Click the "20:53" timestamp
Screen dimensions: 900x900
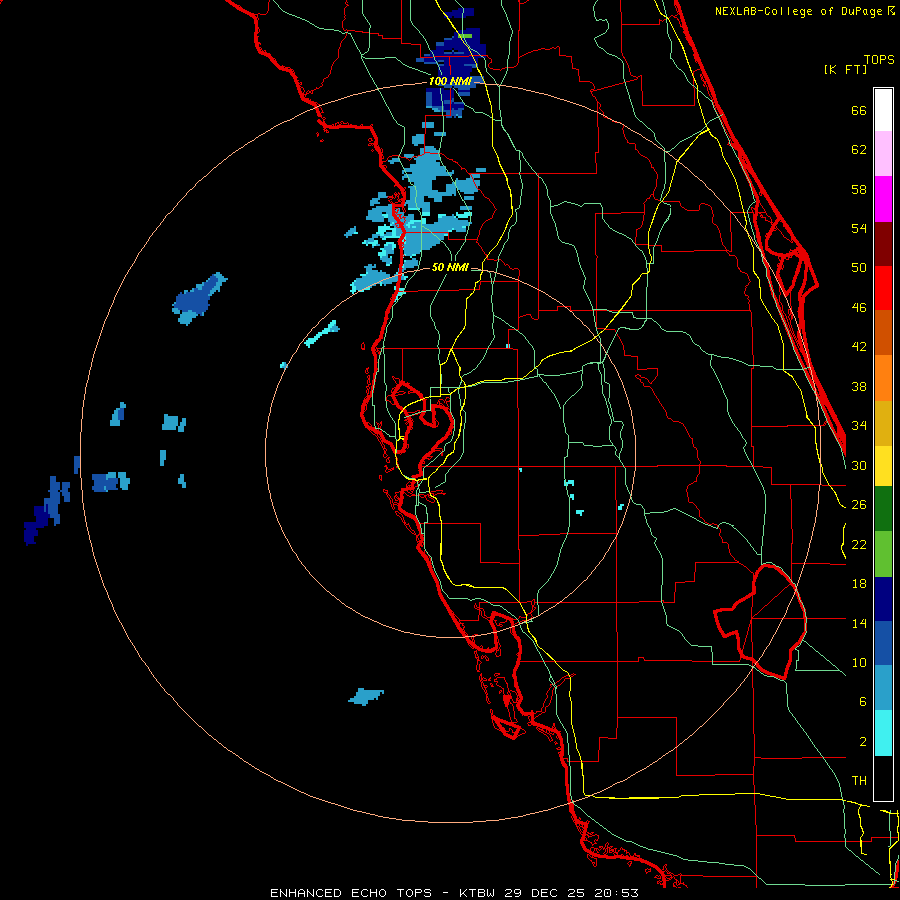coord(617,893)
